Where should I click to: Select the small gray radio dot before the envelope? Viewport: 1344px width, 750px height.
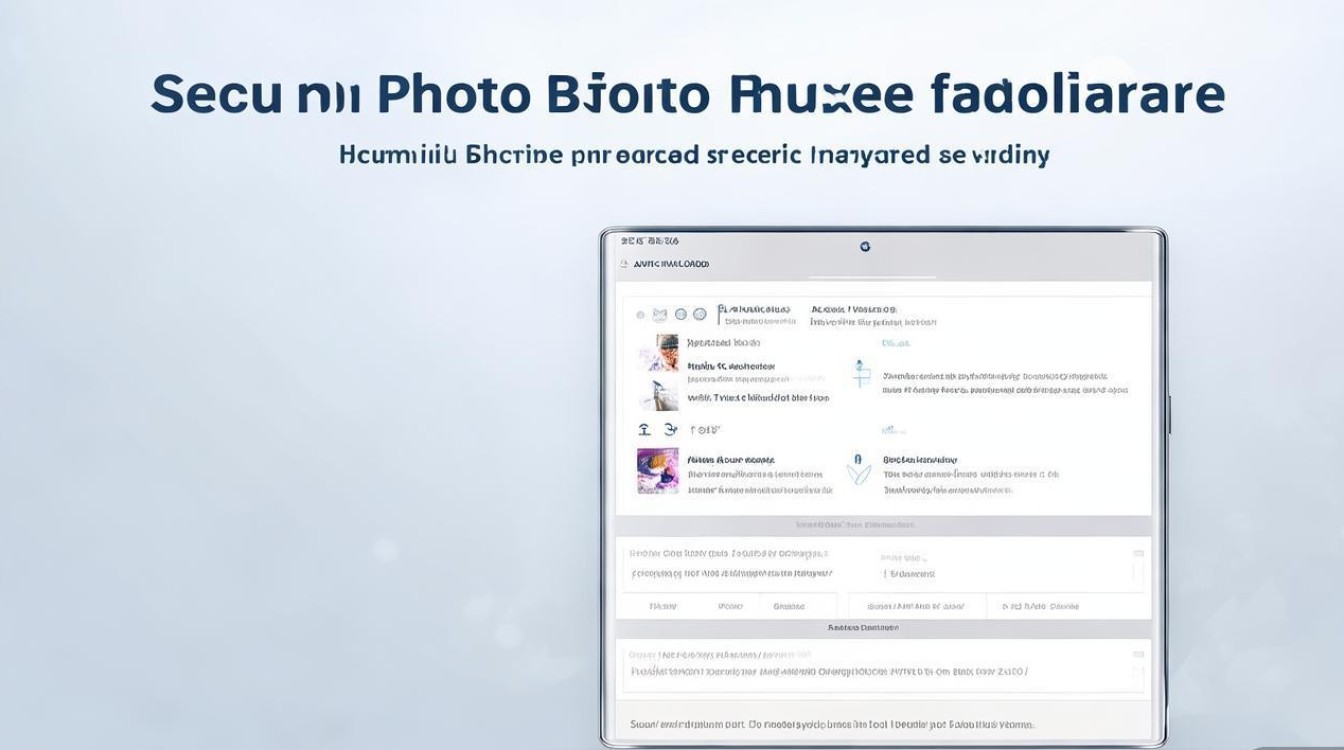pos(640,314)
